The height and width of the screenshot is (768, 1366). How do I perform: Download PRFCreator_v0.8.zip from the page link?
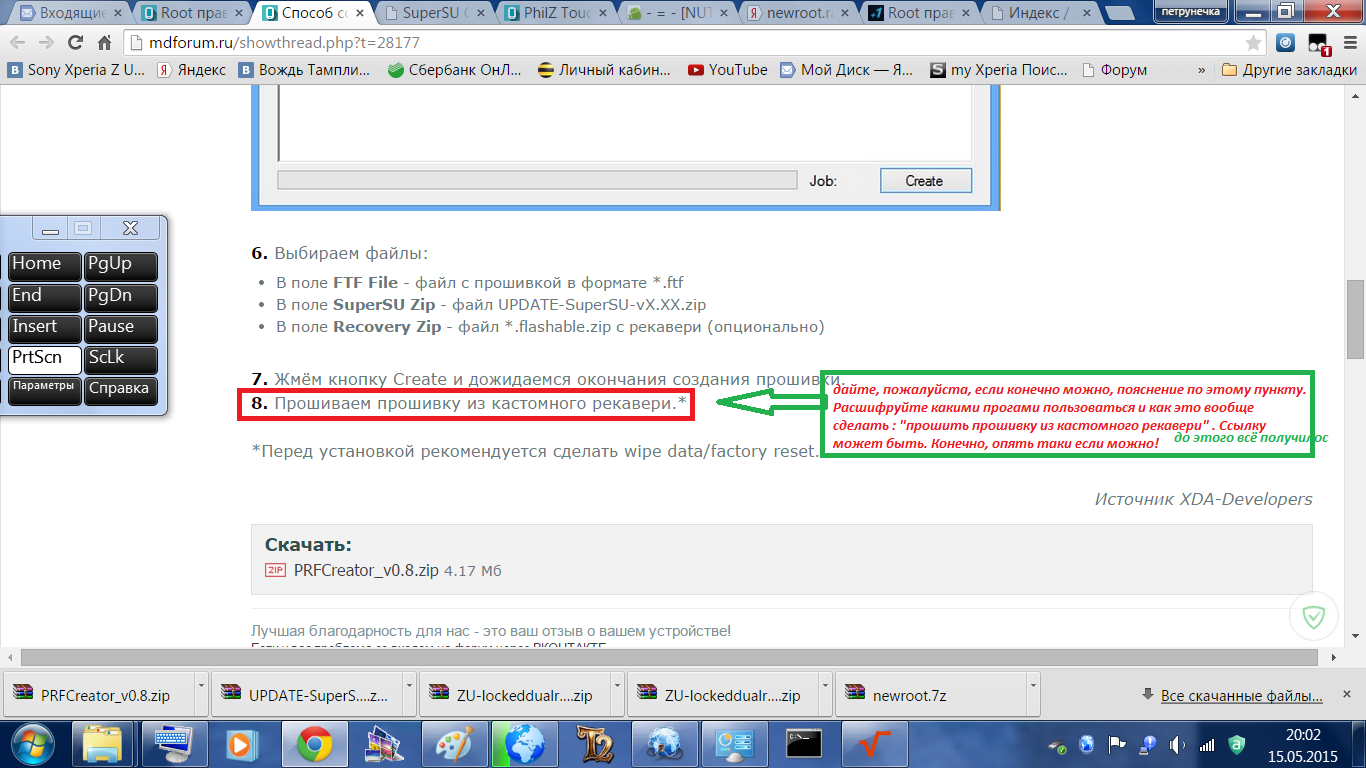tap(366, 570)
